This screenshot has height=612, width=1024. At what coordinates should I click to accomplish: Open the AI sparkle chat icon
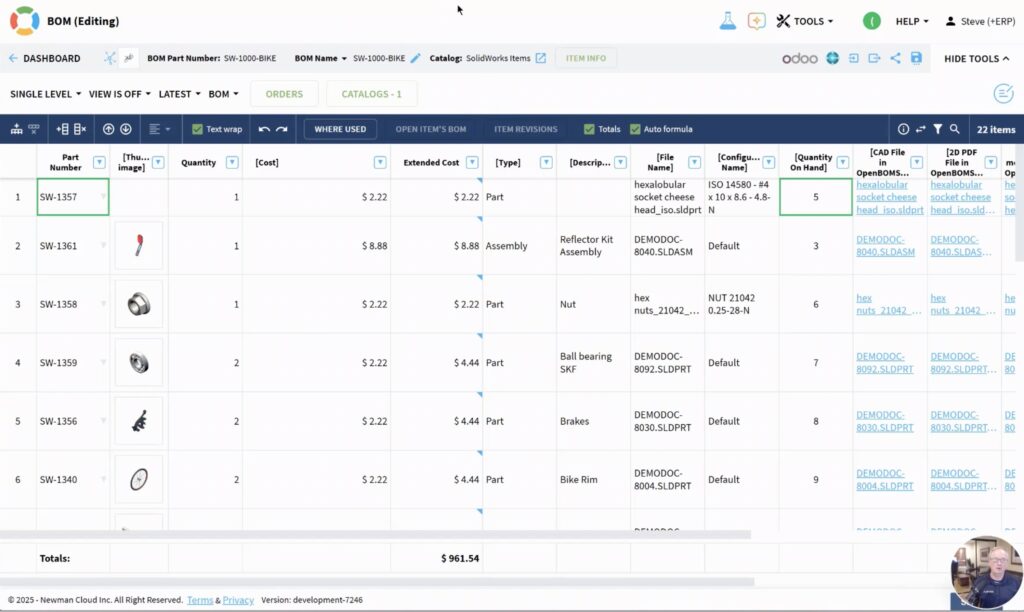[x=756, y=21]
